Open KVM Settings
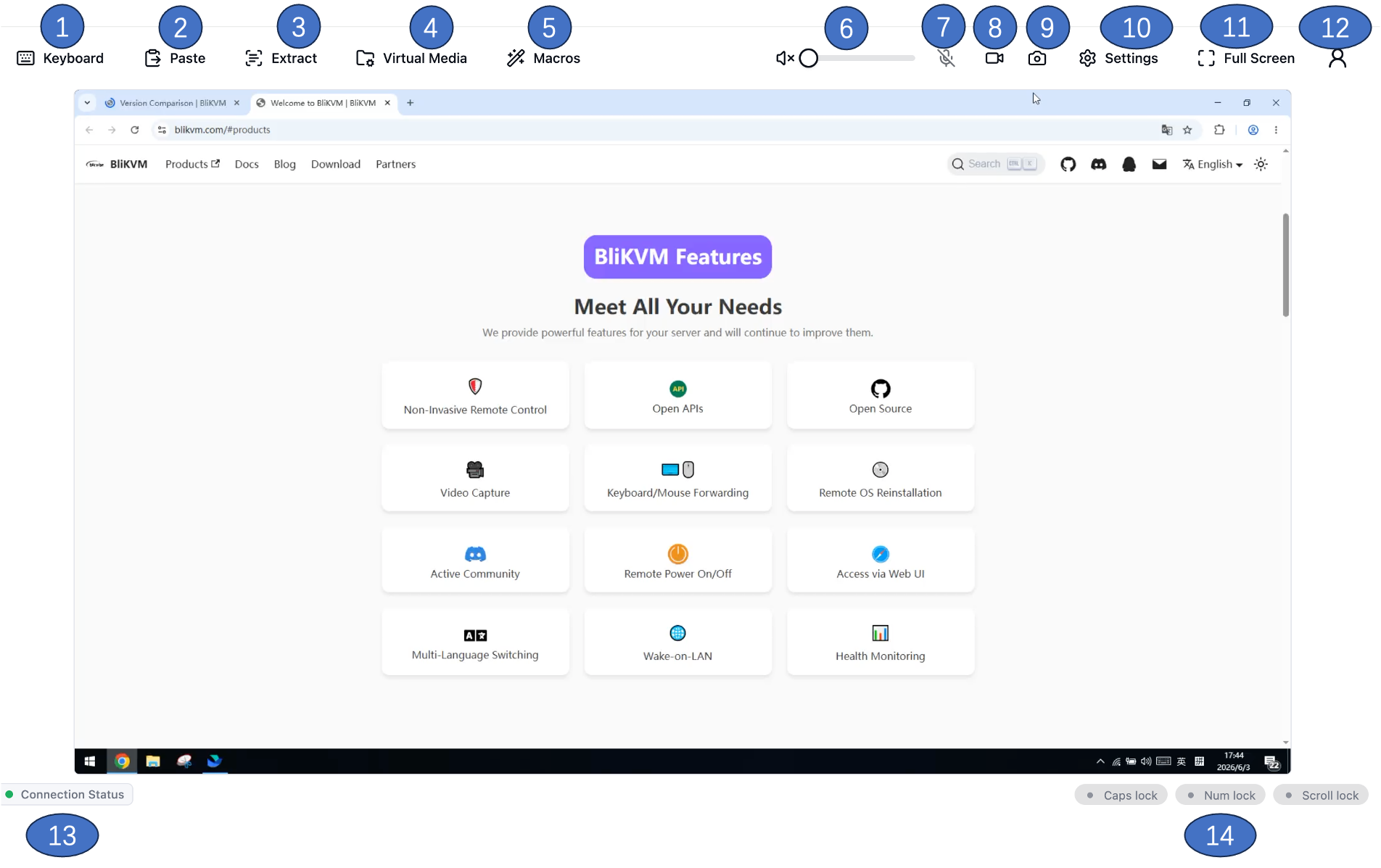This screenshot has height=868, width=1381. (1118, 58)
